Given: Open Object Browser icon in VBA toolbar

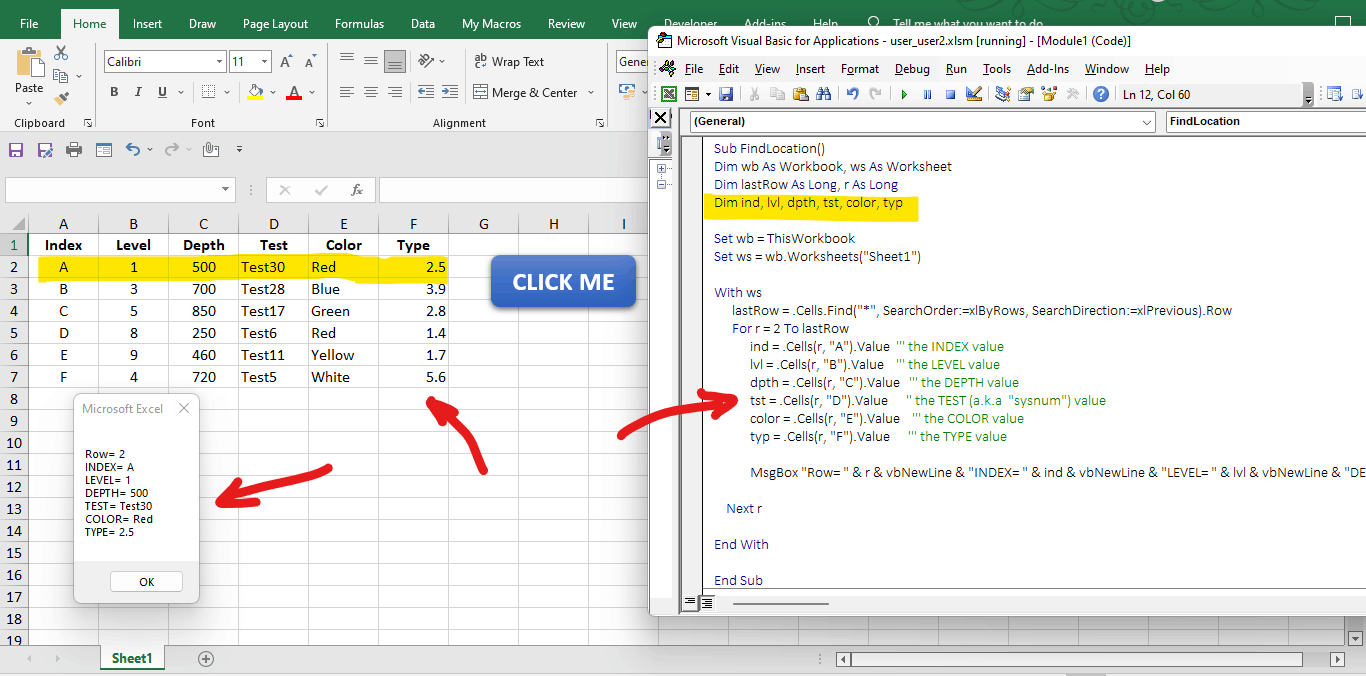Looking at the screenshot, I should pyautogui.click(x=1049, y=95).
